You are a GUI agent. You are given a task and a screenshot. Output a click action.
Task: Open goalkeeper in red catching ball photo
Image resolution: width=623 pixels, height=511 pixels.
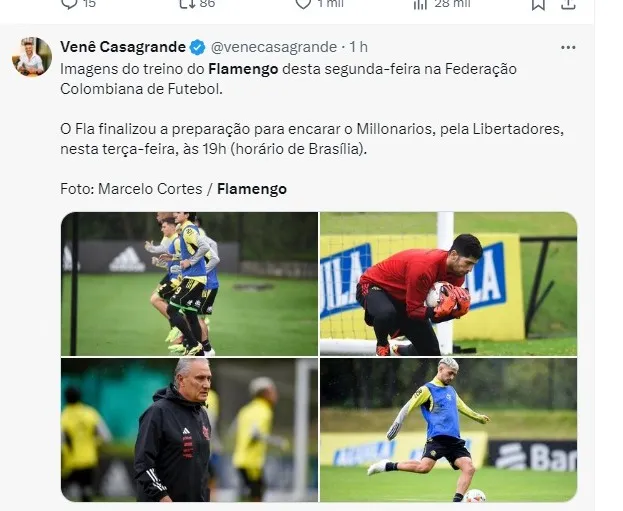click(x=449, y=284)
